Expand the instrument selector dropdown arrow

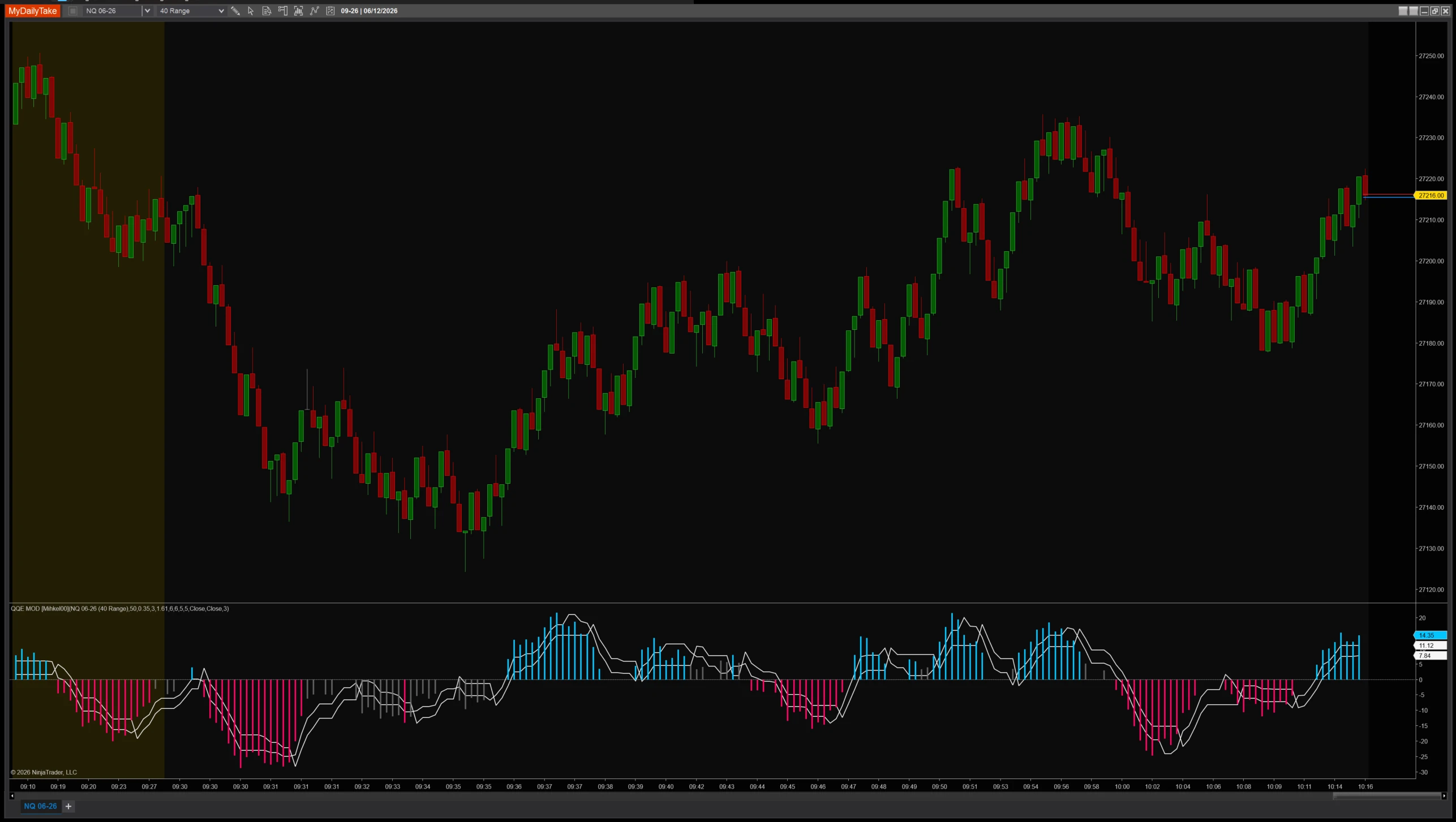click(147, 11)
